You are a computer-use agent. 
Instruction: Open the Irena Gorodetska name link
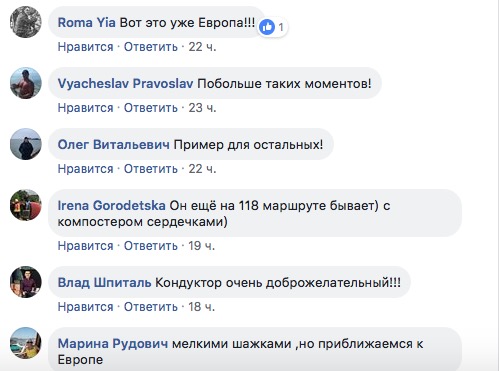[111, 205]
